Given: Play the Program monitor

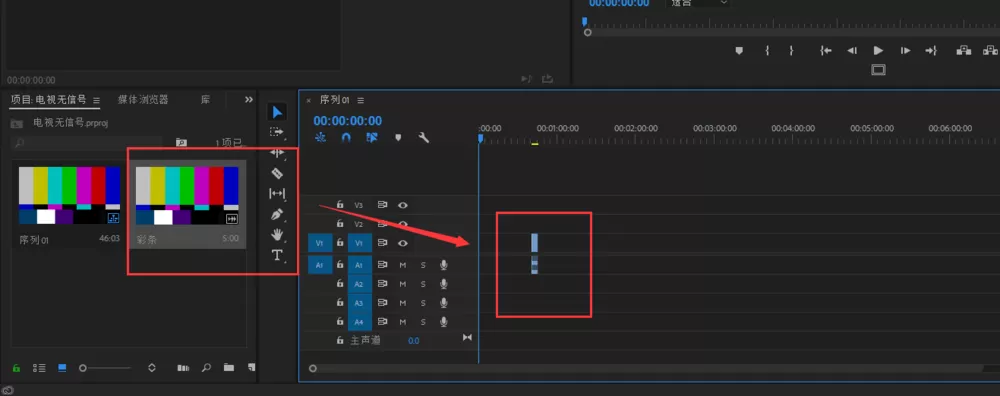Looking at the screenshot, I should click(878, 50).
